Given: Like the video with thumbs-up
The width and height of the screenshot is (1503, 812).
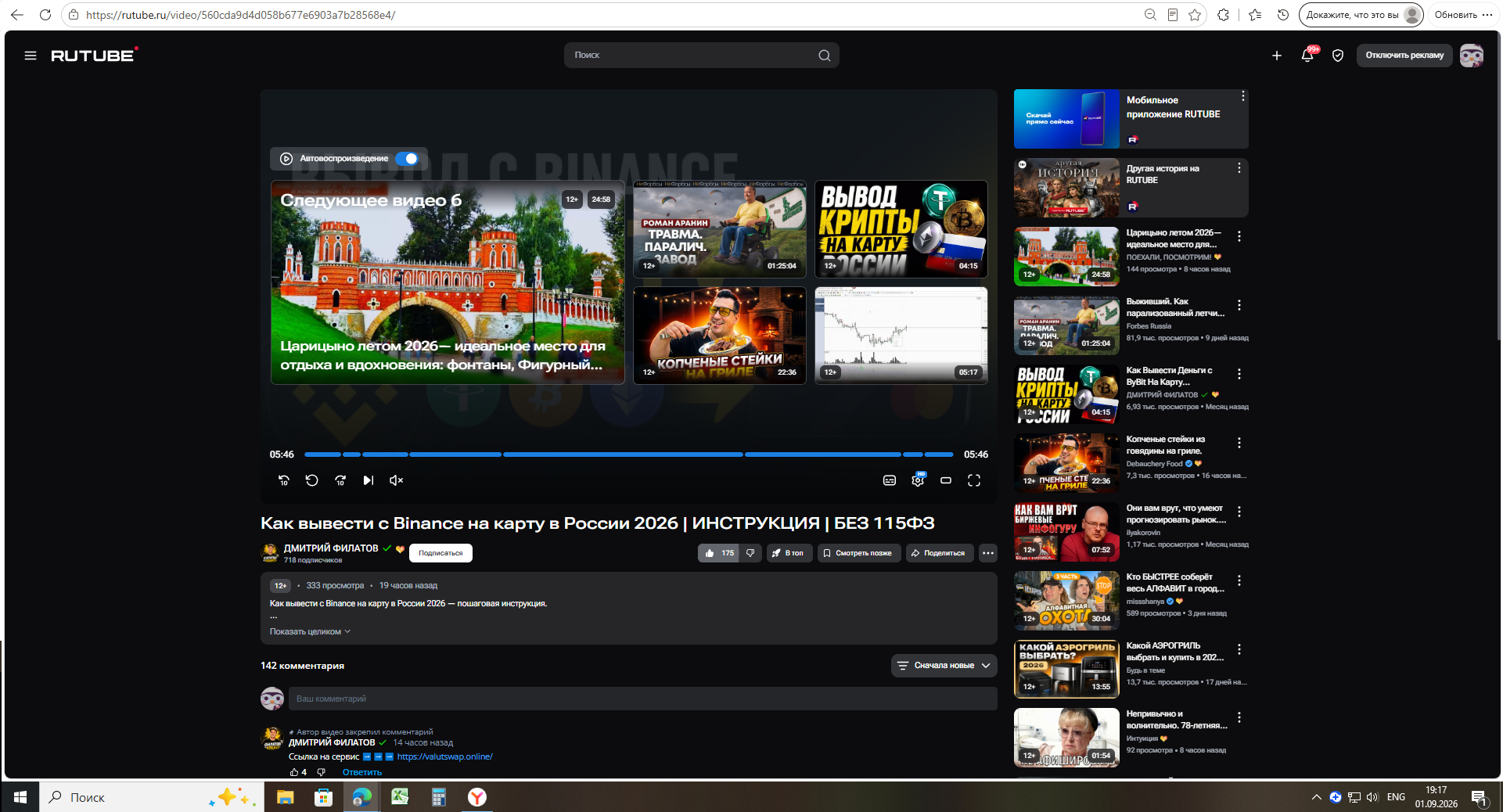Looking at the screenshot, I should tap(718, 553).
